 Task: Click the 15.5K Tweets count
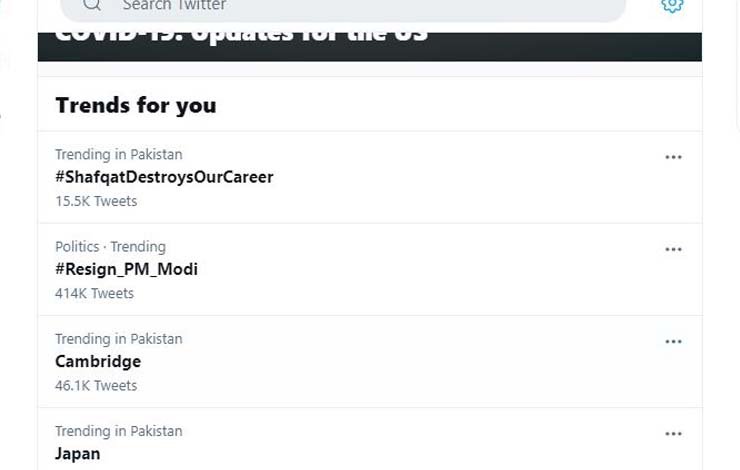[x=96, y=201]
